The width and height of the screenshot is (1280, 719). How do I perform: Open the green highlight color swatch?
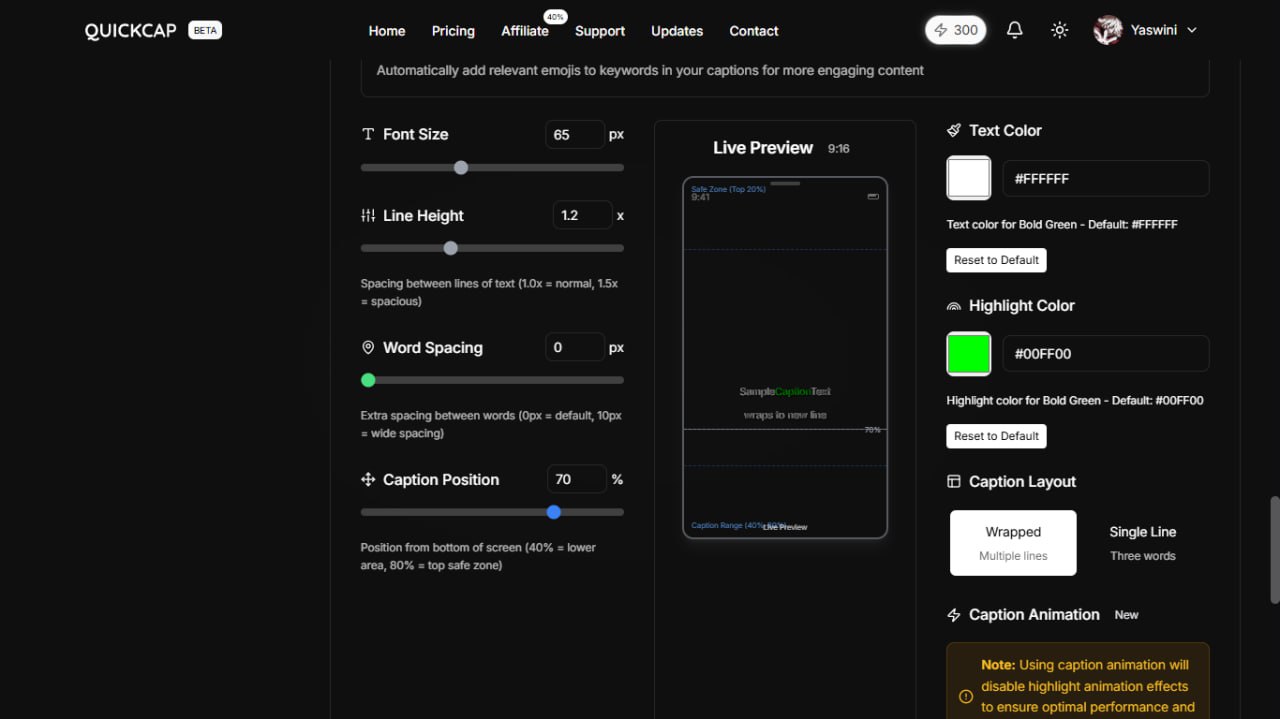pos(969,354)
